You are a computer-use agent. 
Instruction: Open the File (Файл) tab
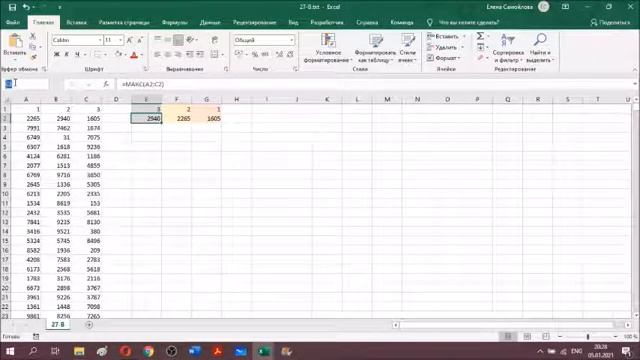13,22
